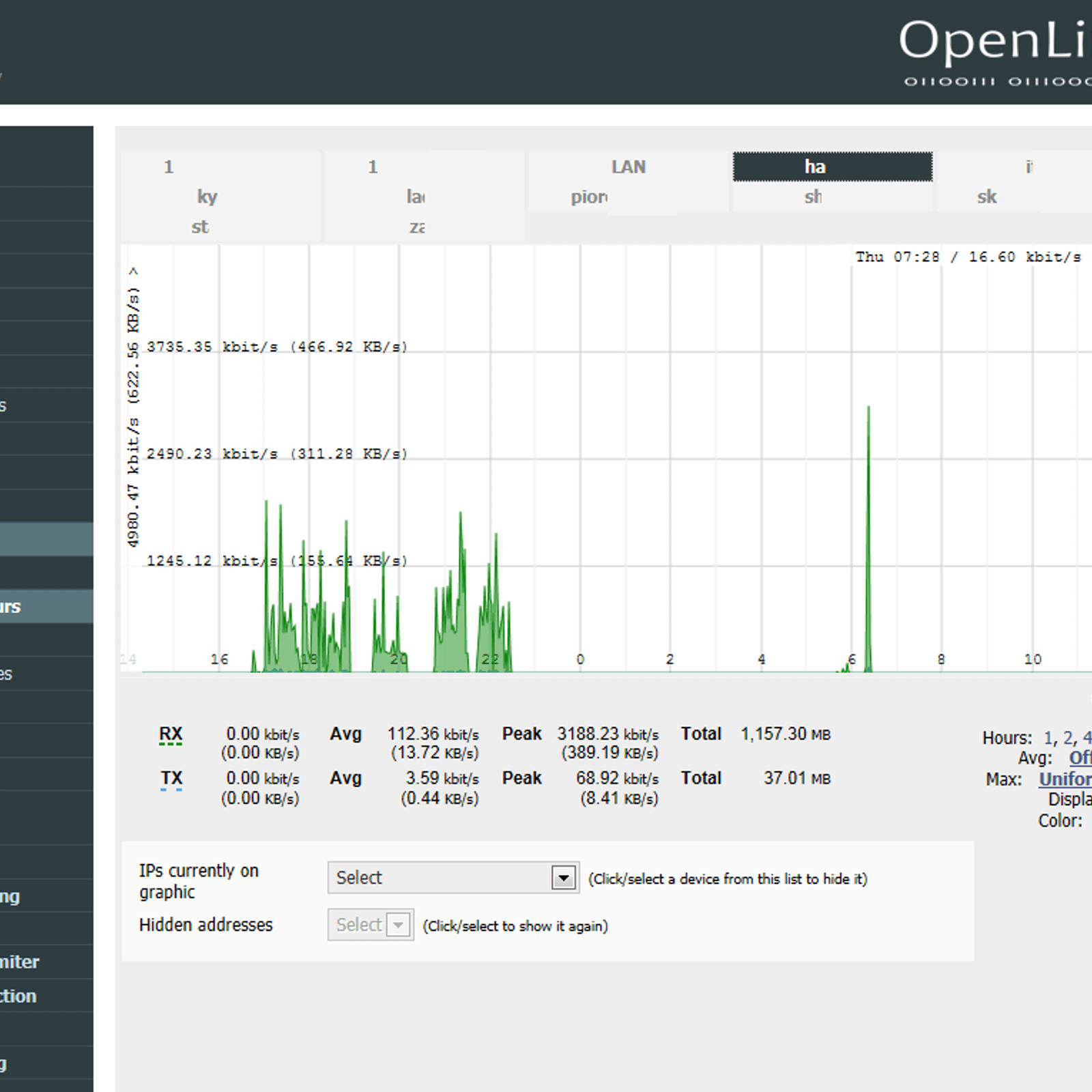Screen dimensions: 1092x1092
Task: Click the 'Thu 07:28 / 16.60 kbit/s' readout
Action: coord(968,257)
